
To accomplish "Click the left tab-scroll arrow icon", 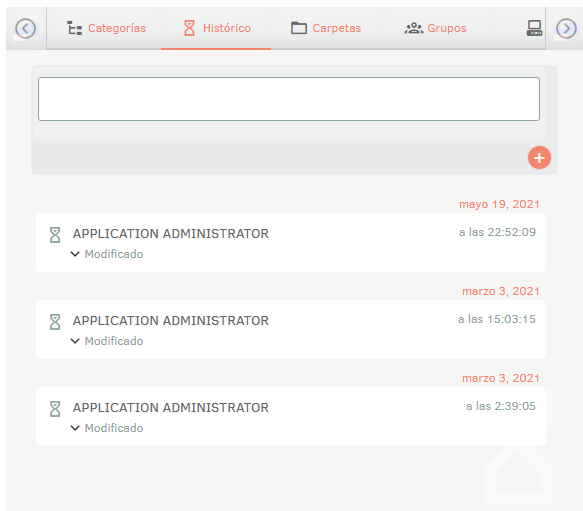I will click(x=25, y=28).
